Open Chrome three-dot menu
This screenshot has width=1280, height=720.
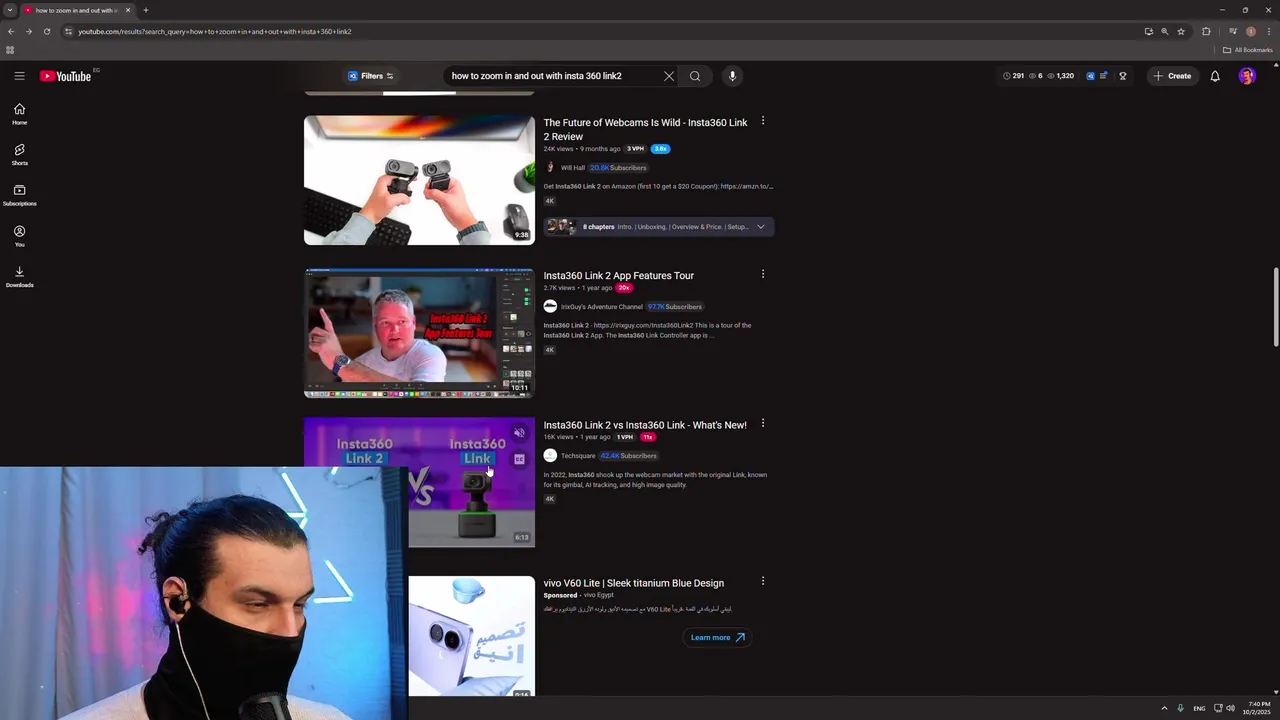click(x=1269, y=31)
